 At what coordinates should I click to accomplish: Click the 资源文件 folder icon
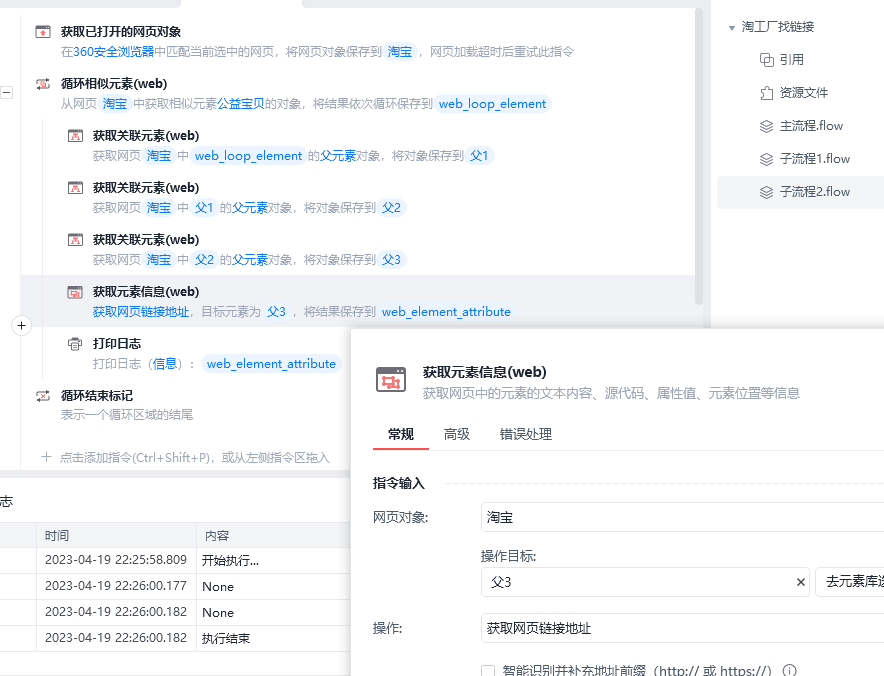767,93
